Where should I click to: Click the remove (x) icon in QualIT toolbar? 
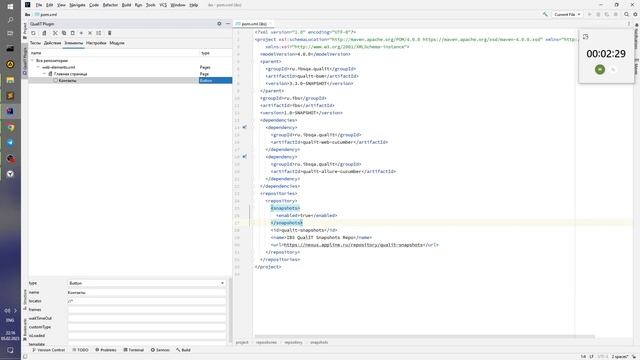[90, 33]
